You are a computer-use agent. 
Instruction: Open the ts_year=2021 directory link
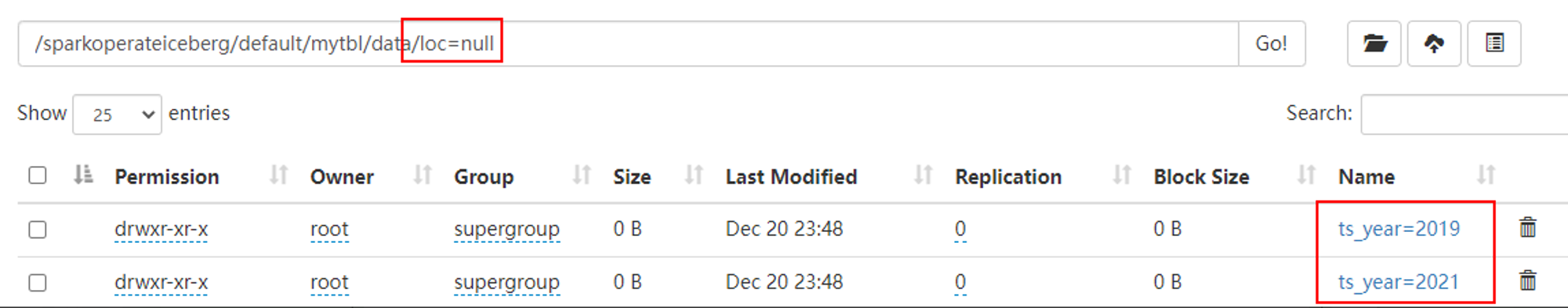point(1398,282)
